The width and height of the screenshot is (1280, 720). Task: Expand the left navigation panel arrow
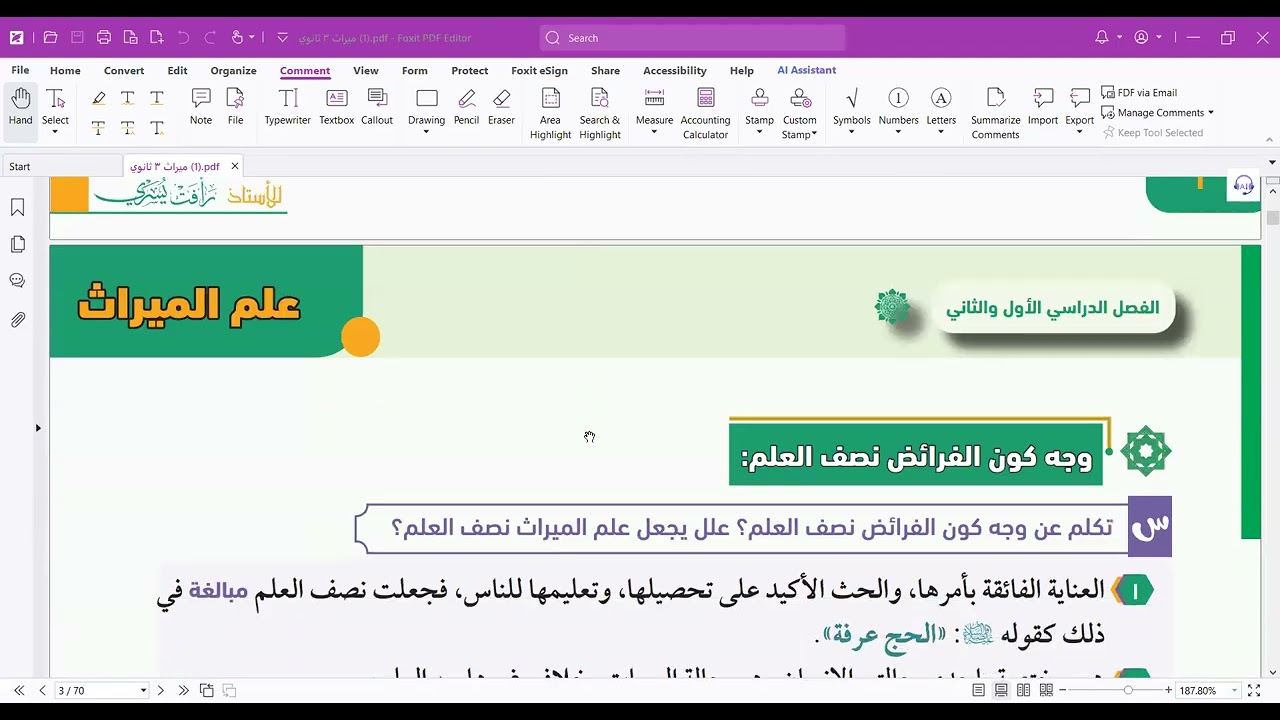point(38,428)
